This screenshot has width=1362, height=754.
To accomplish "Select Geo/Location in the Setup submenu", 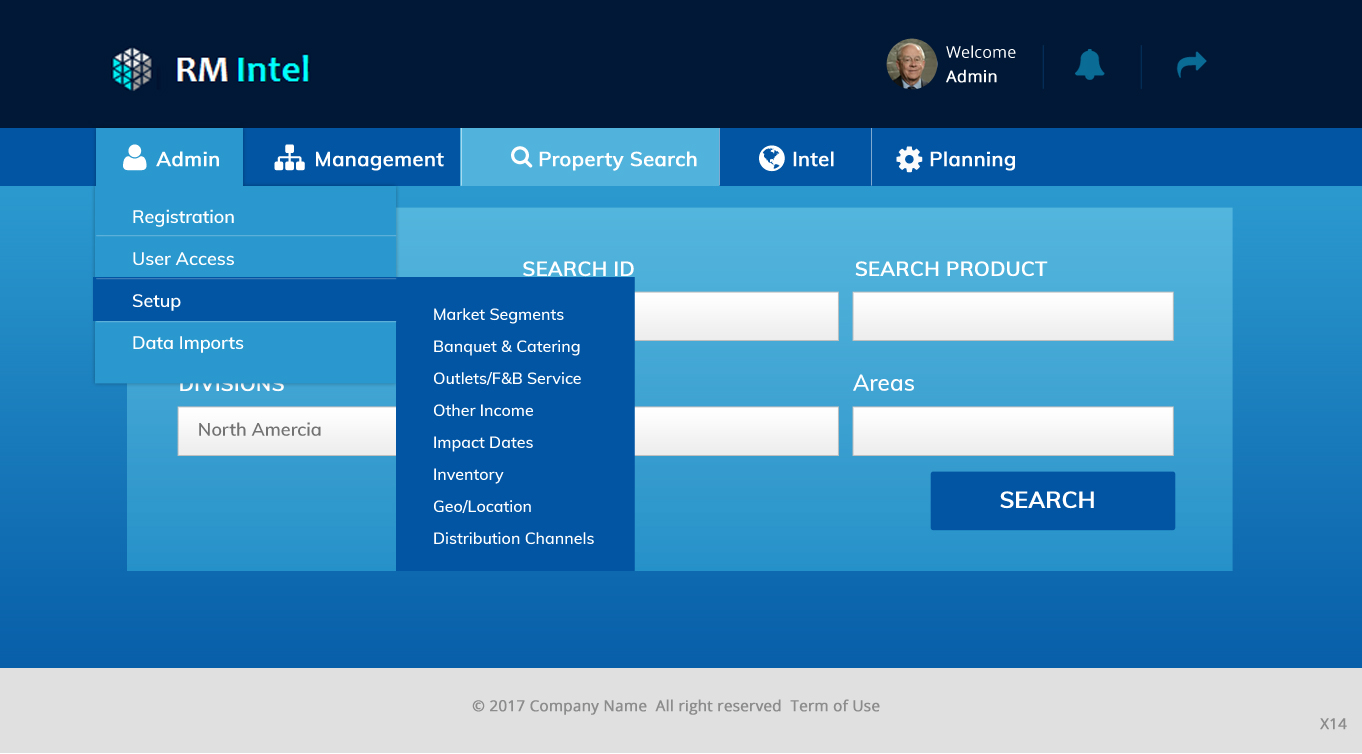I will click(x=481, y=506).
